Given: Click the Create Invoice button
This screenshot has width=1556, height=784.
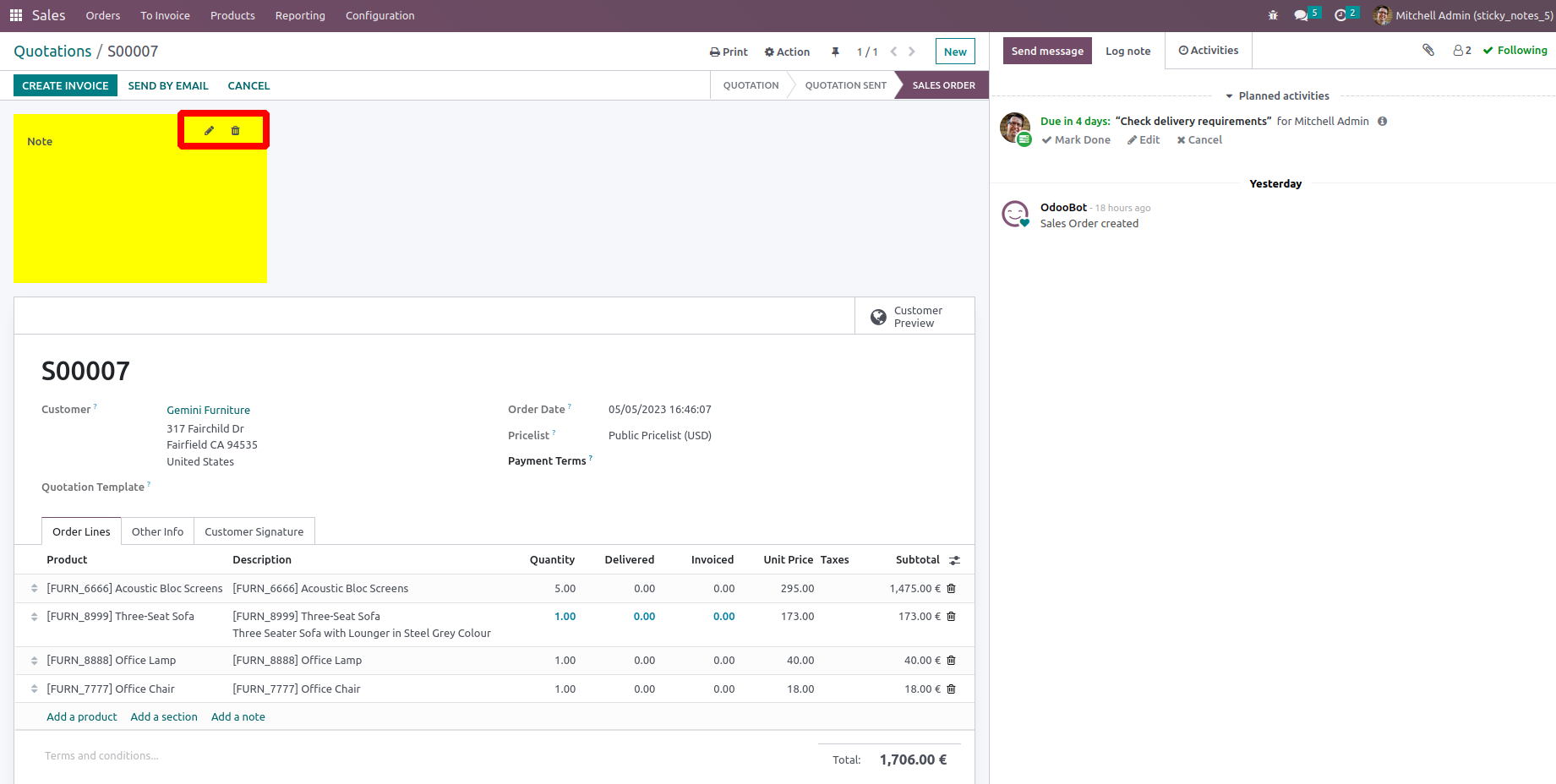Looking at the screenshot, I should [65, 85].
